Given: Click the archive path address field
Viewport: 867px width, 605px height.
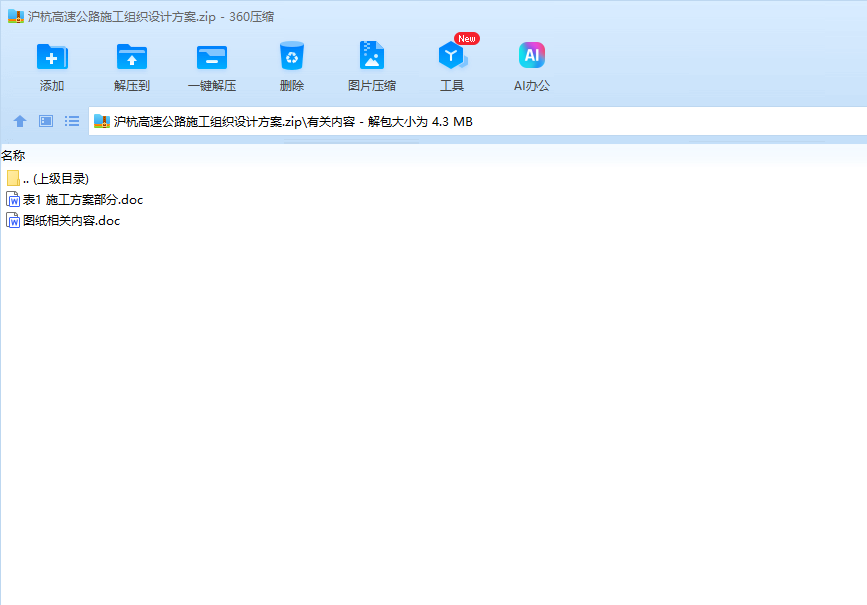Looking at the screenshot, I should 478,121.
